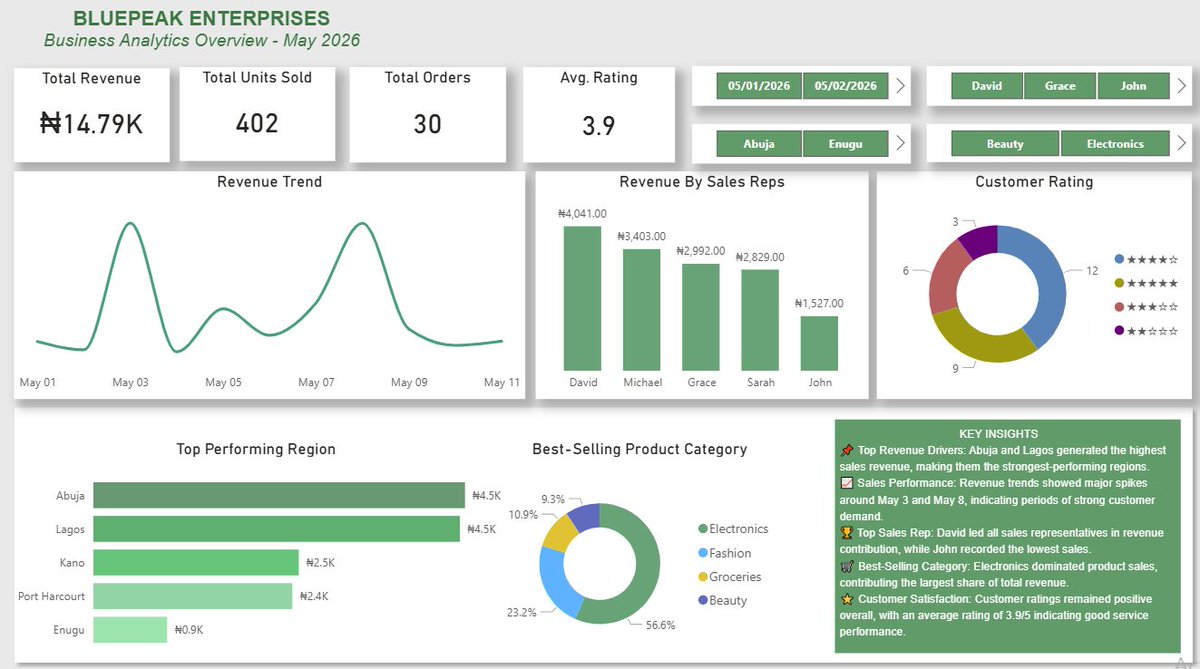Click the May 11 axis label
The image size is (1200, 669).
pos(502,383)
